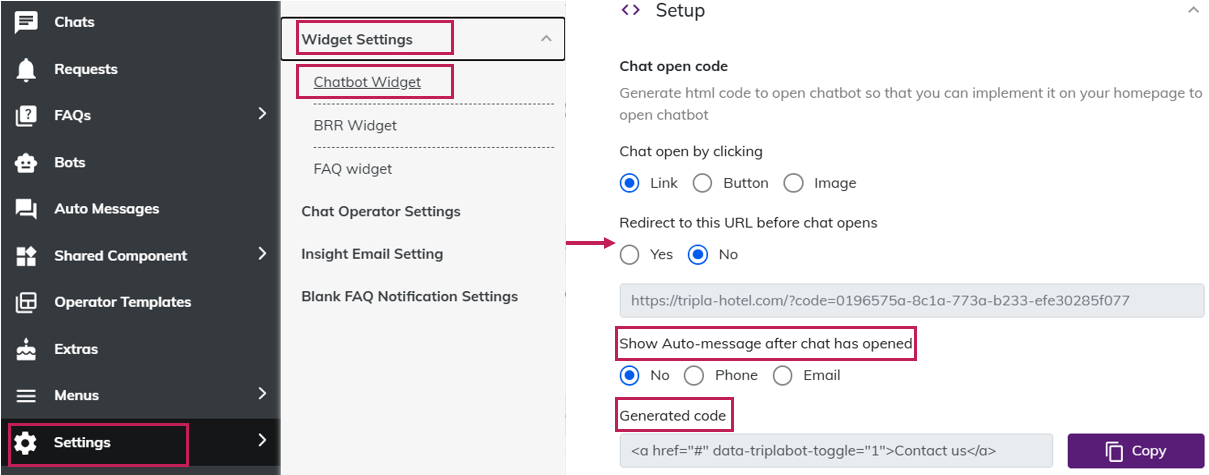Click the redirect URL input field
Viewport: 1209px width, 475px height.
911,300
